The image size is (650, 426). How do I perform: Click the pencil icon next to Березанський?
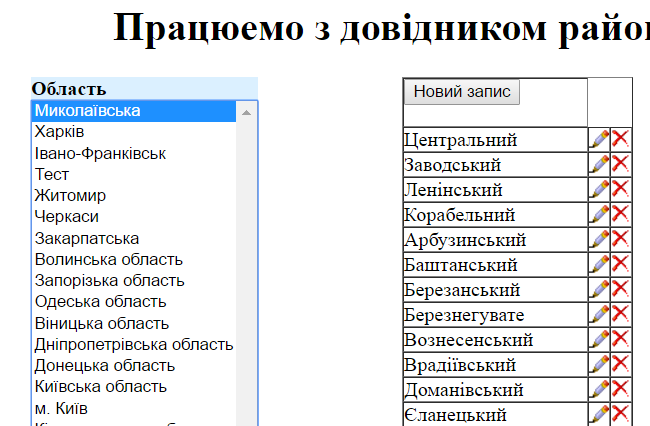(600, 289)
